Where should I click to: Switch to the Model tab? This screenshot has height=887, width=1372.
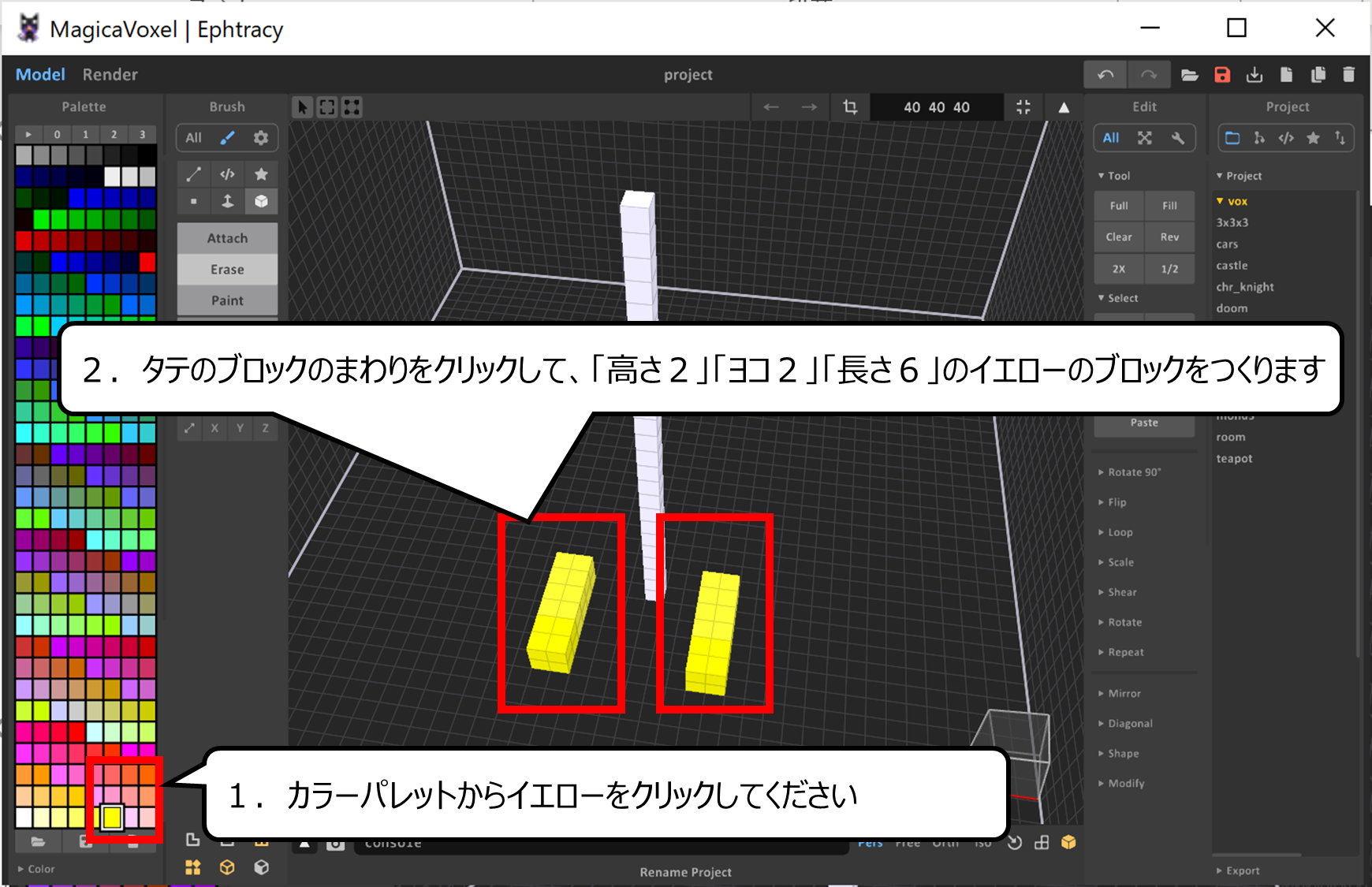40,75
